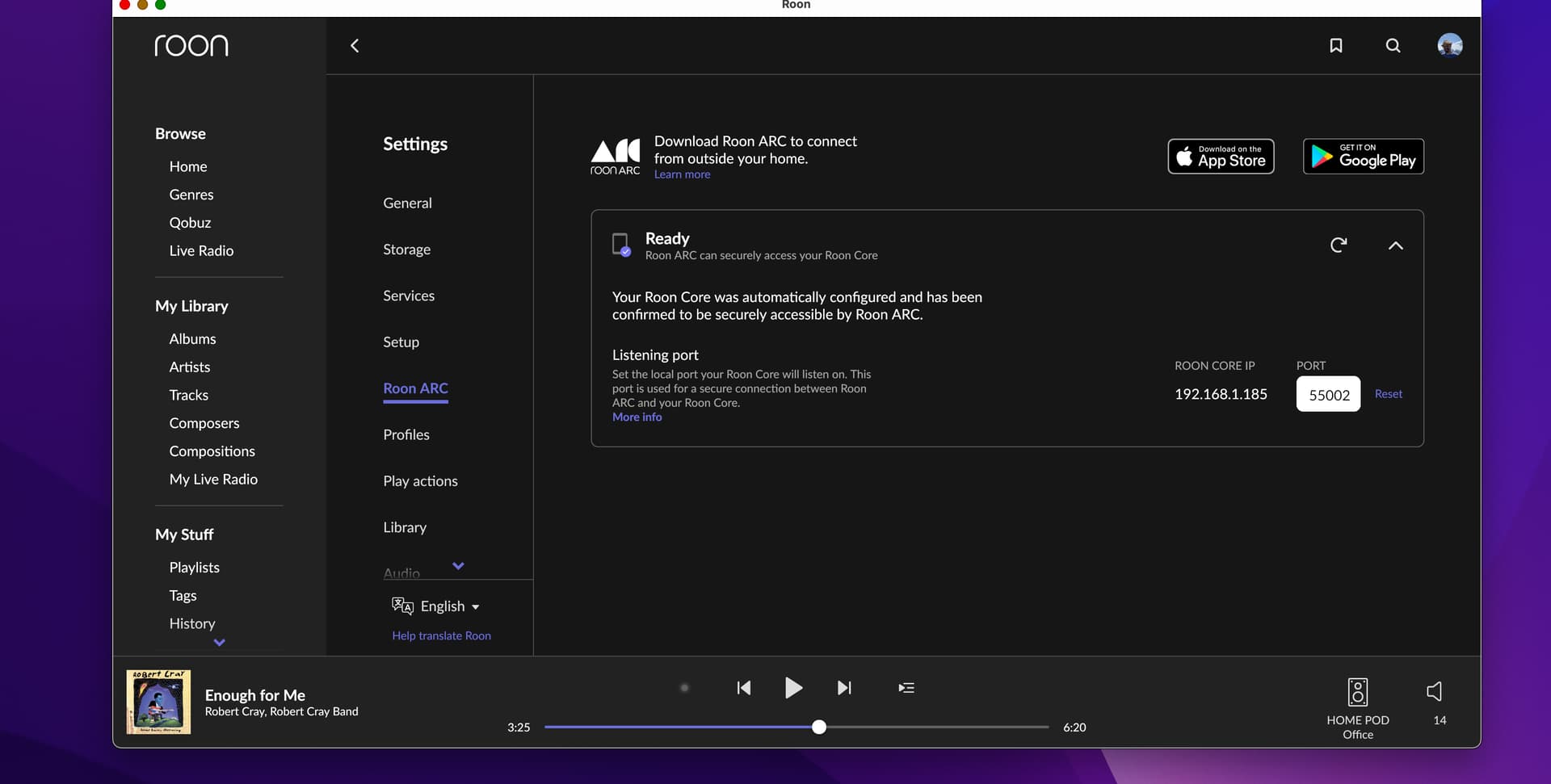View Tracks in My Library
The width and height of the screenshot is (1551, 784).
click(x=188, y=396)
